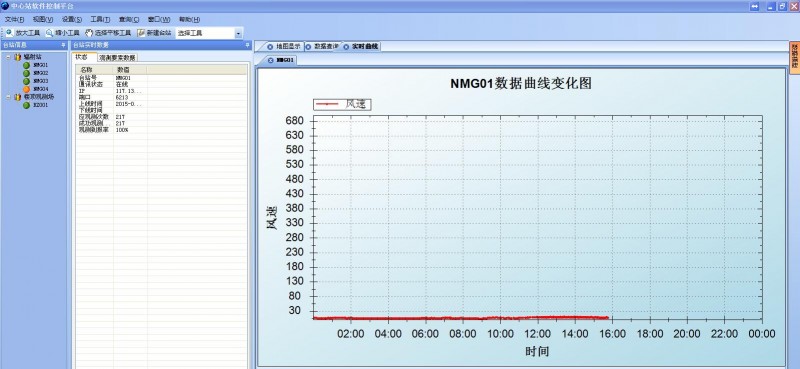
Task: Select the green NMG01 station icon
Action: tap(27, 65)
